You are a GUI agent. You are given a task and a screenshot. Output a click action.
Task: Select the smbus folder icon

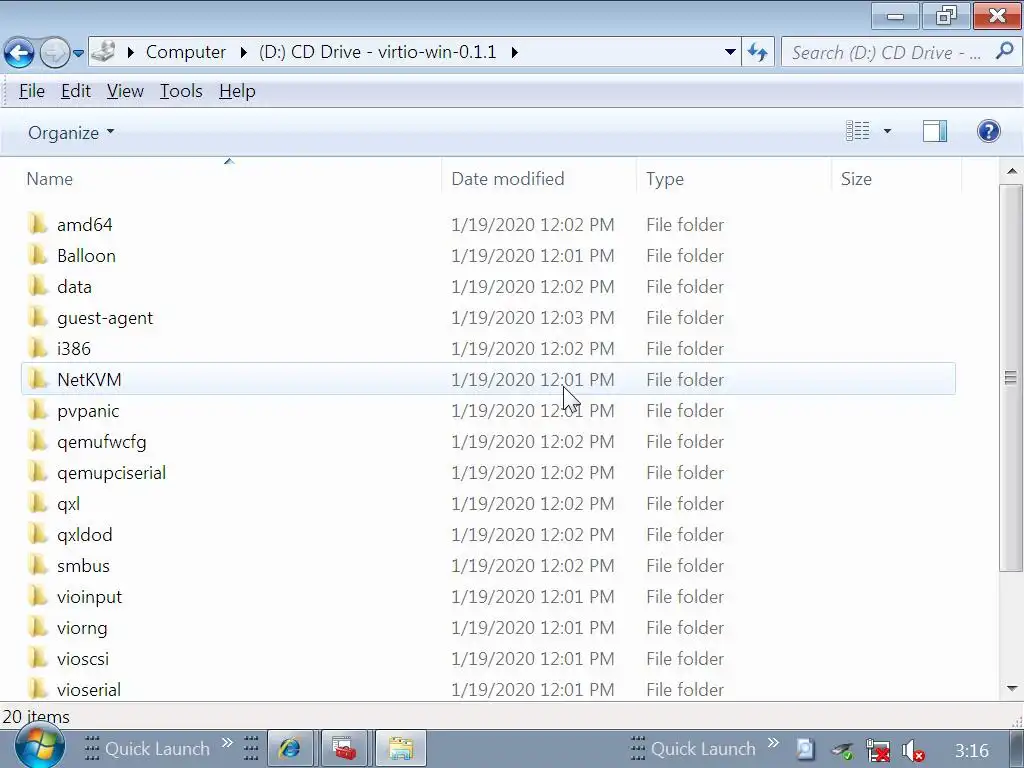click(38, 566)
